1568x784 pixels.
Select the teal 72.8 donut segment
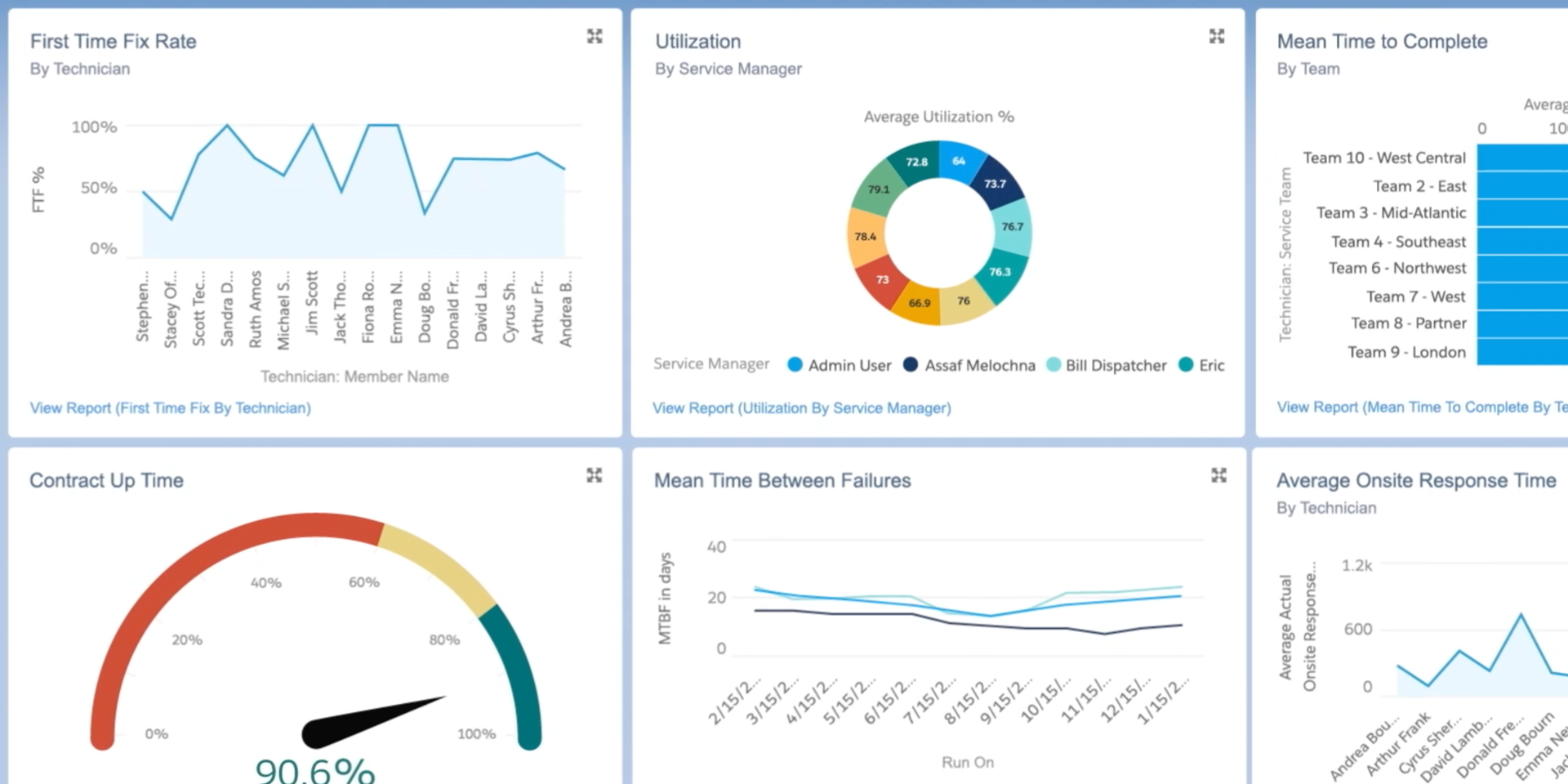coord(916,163)
